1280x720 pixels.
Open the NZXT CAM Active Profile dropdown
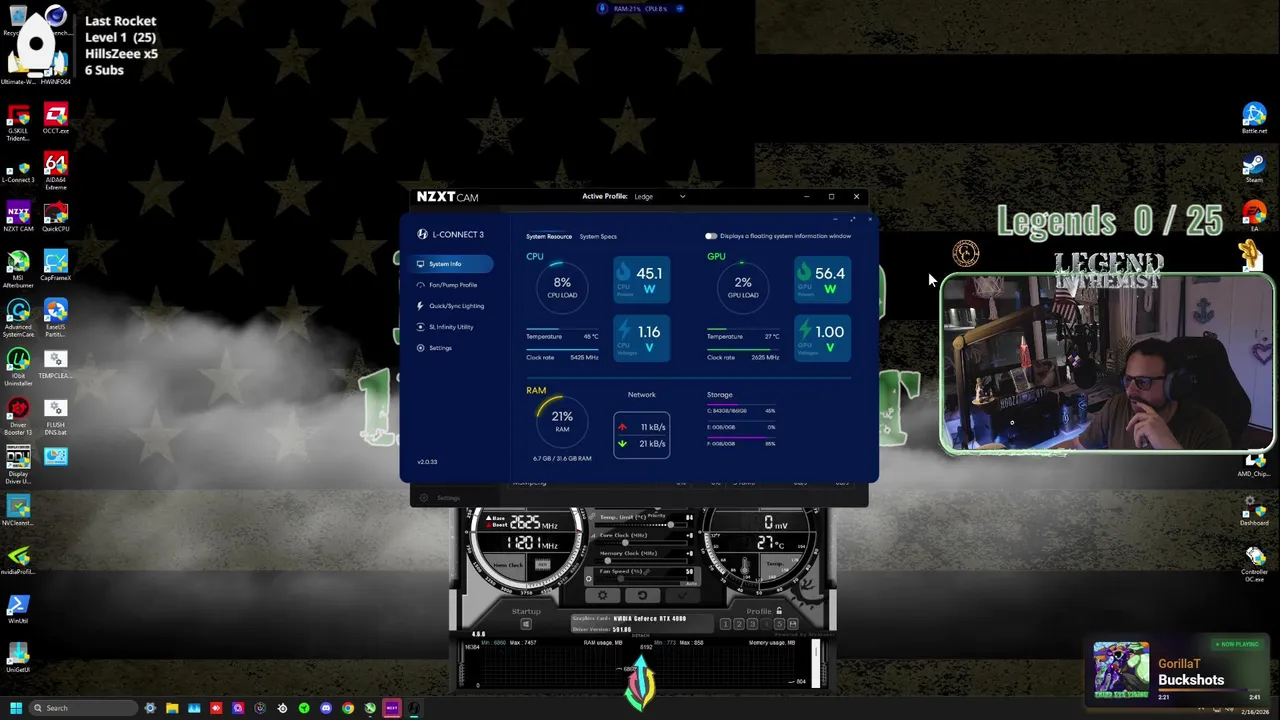(x=660, y=196)
